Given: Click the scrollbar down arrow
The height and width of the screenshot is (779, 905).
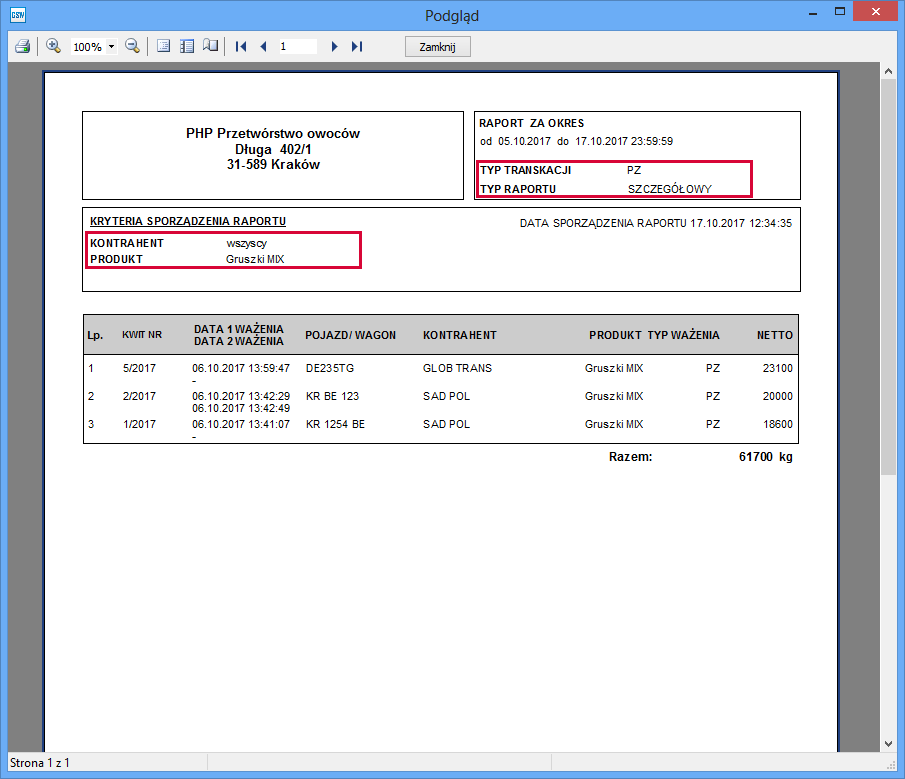Looking at the screenshot, I should click(x=888, y=743).
